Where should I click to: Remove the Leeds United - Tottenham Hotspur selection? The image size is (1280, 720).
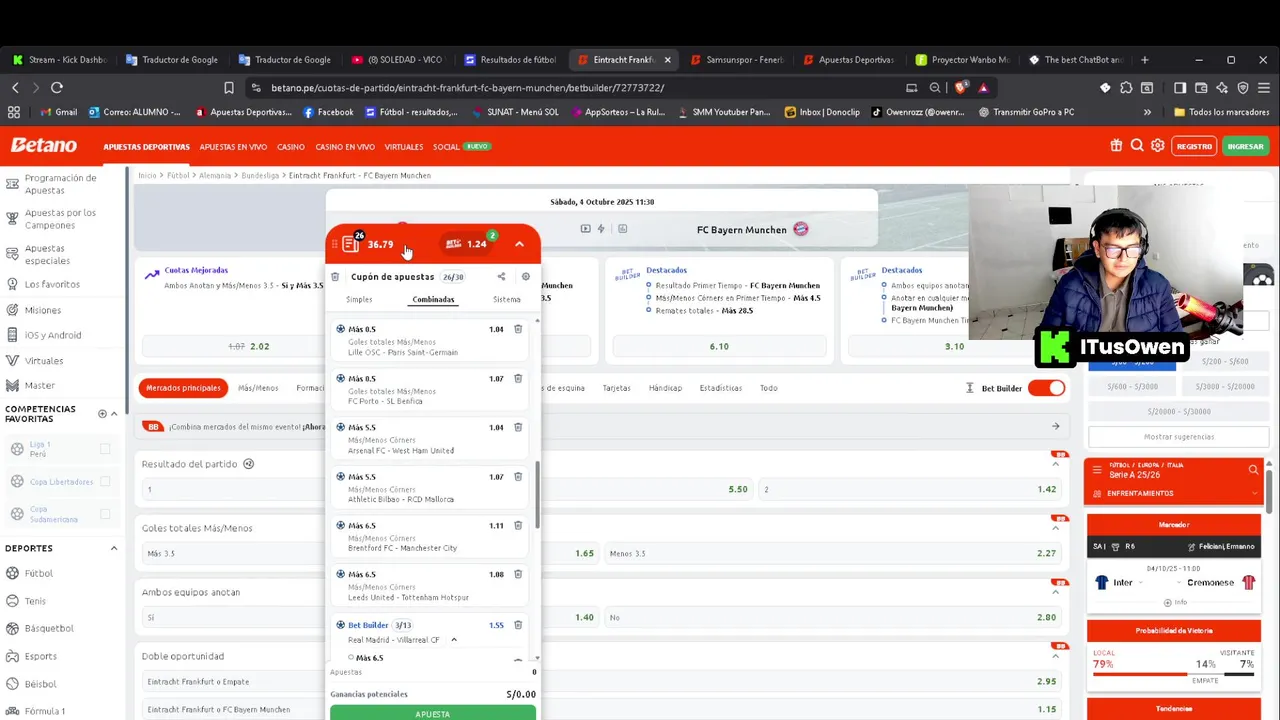coord(518,575)
